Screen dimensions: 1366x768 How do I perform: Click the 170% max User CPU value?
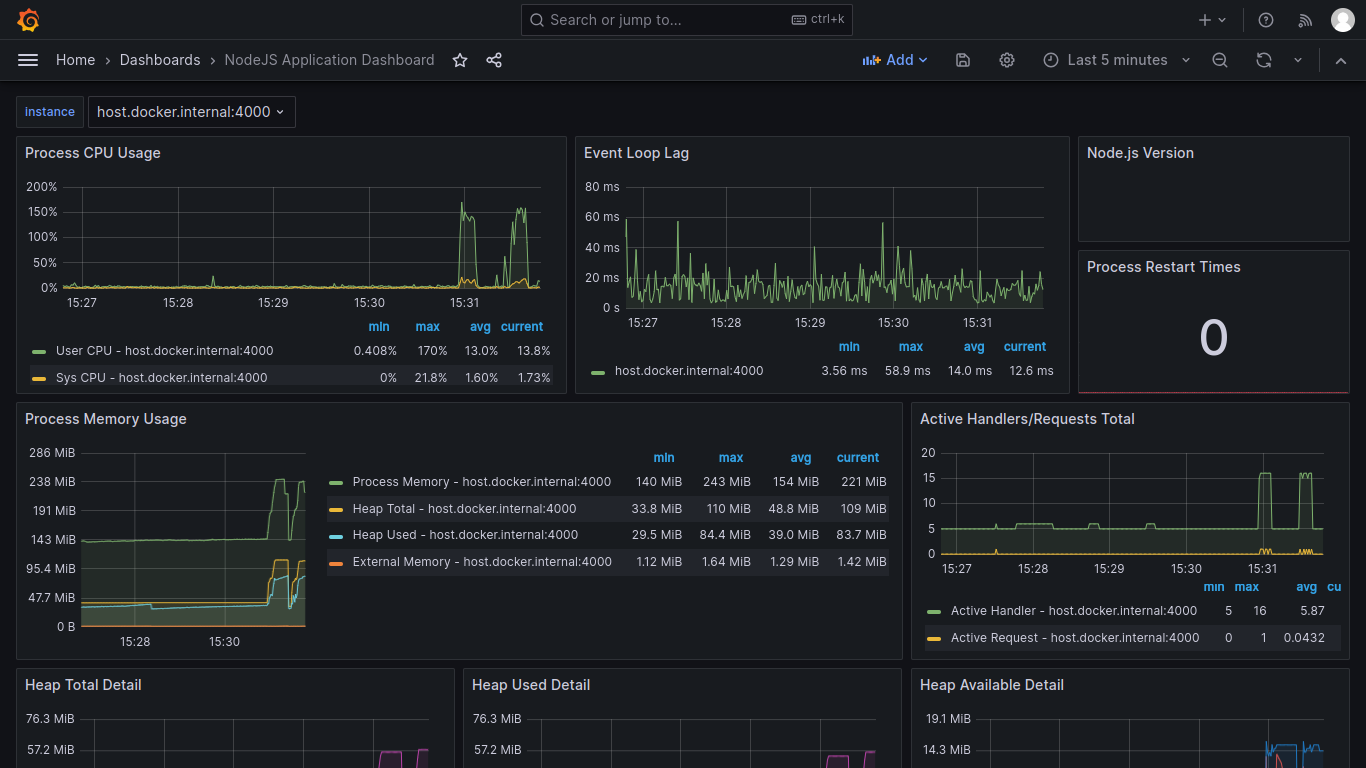[432, 351]
